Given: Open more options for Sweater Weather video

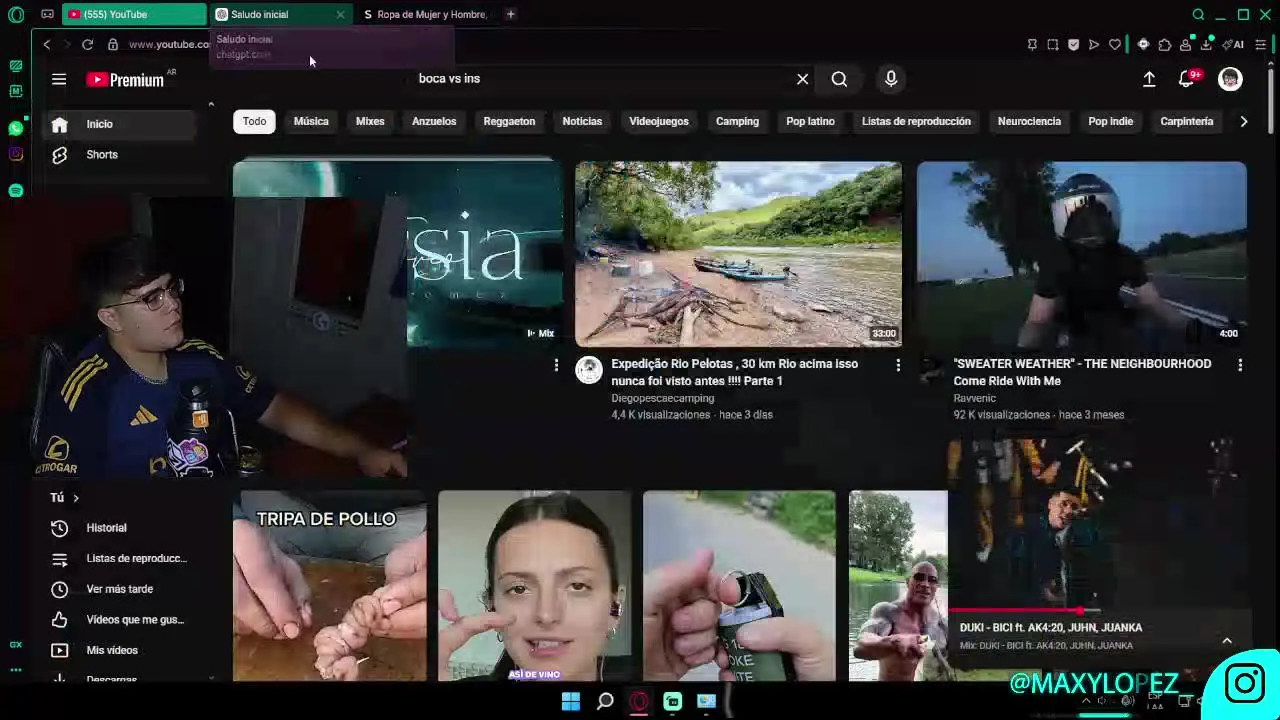Looking at the screenshot, I should click(1240, 366).
